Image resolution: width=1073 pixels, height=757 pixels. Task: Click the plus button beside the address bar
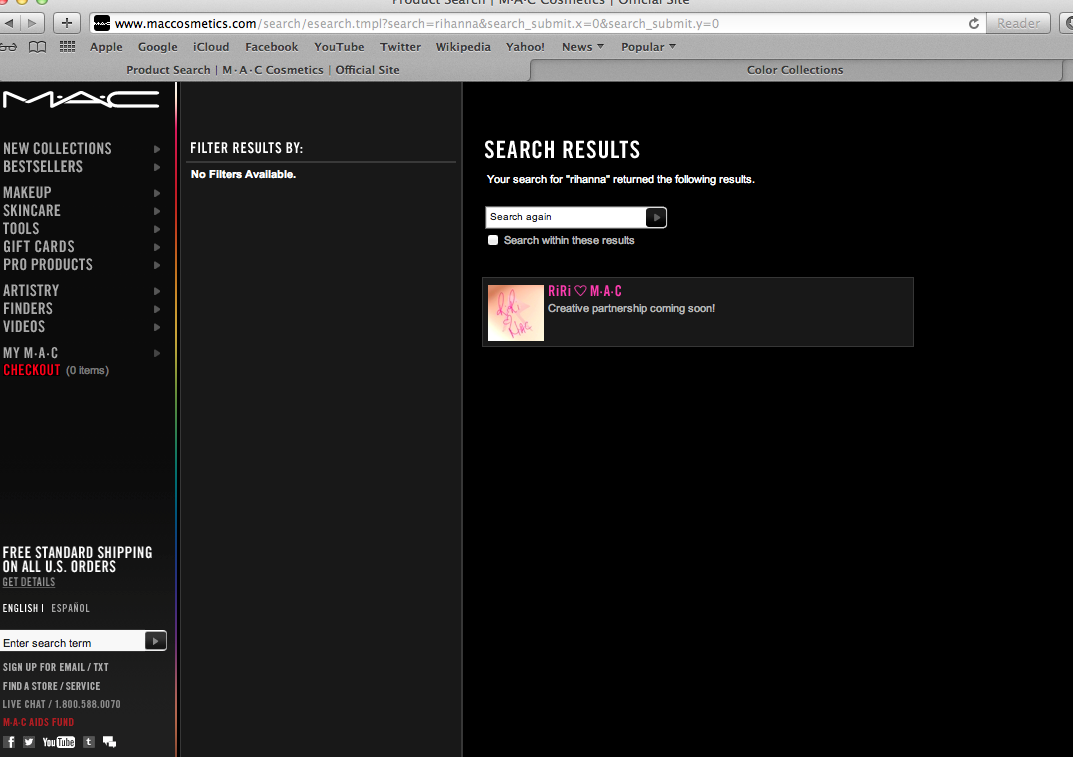click(x=66, y=23)
